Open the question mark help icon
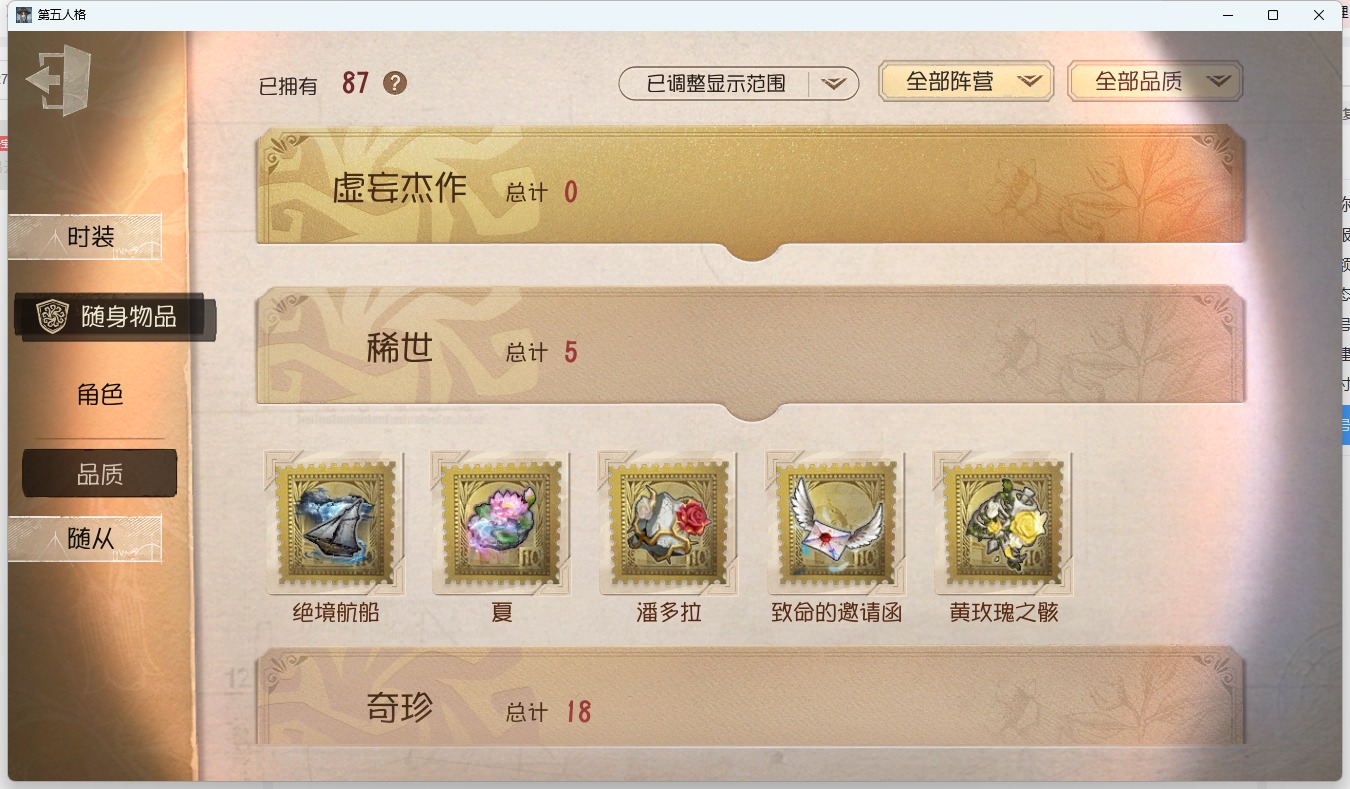The height and width of the screenshot is (789, 1350). pyautogui.click(x=395, y=83)
